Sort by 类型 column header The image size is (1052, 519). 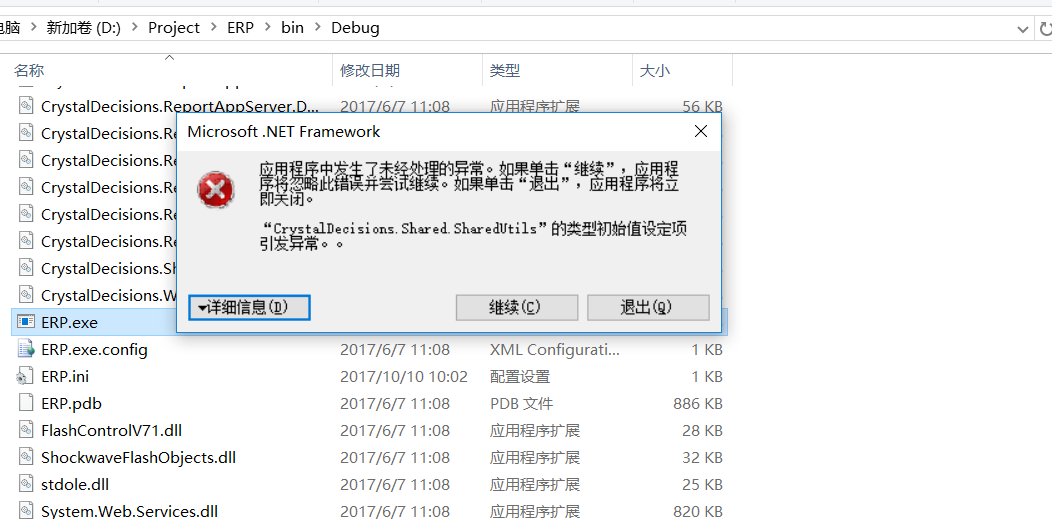click(x=505, y=70)
